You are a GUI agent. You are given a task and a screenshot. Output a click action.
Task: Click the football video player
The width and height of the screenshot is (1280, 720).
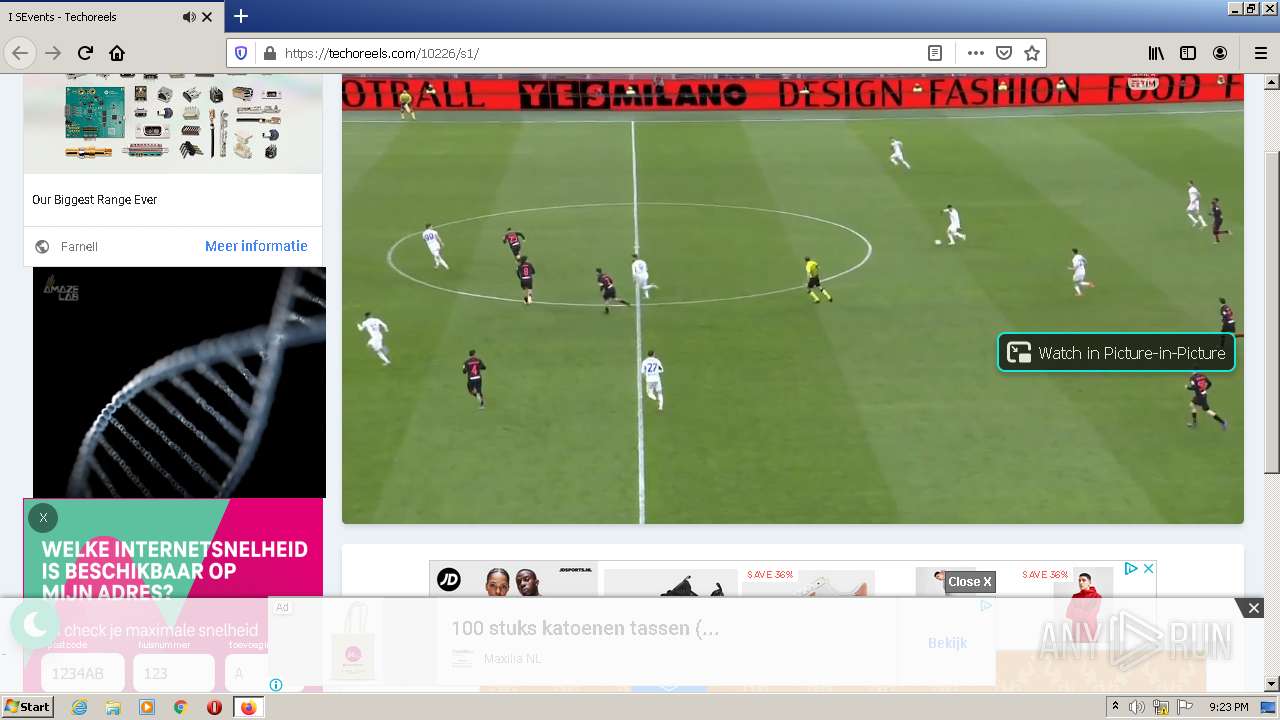coord(793,299)
